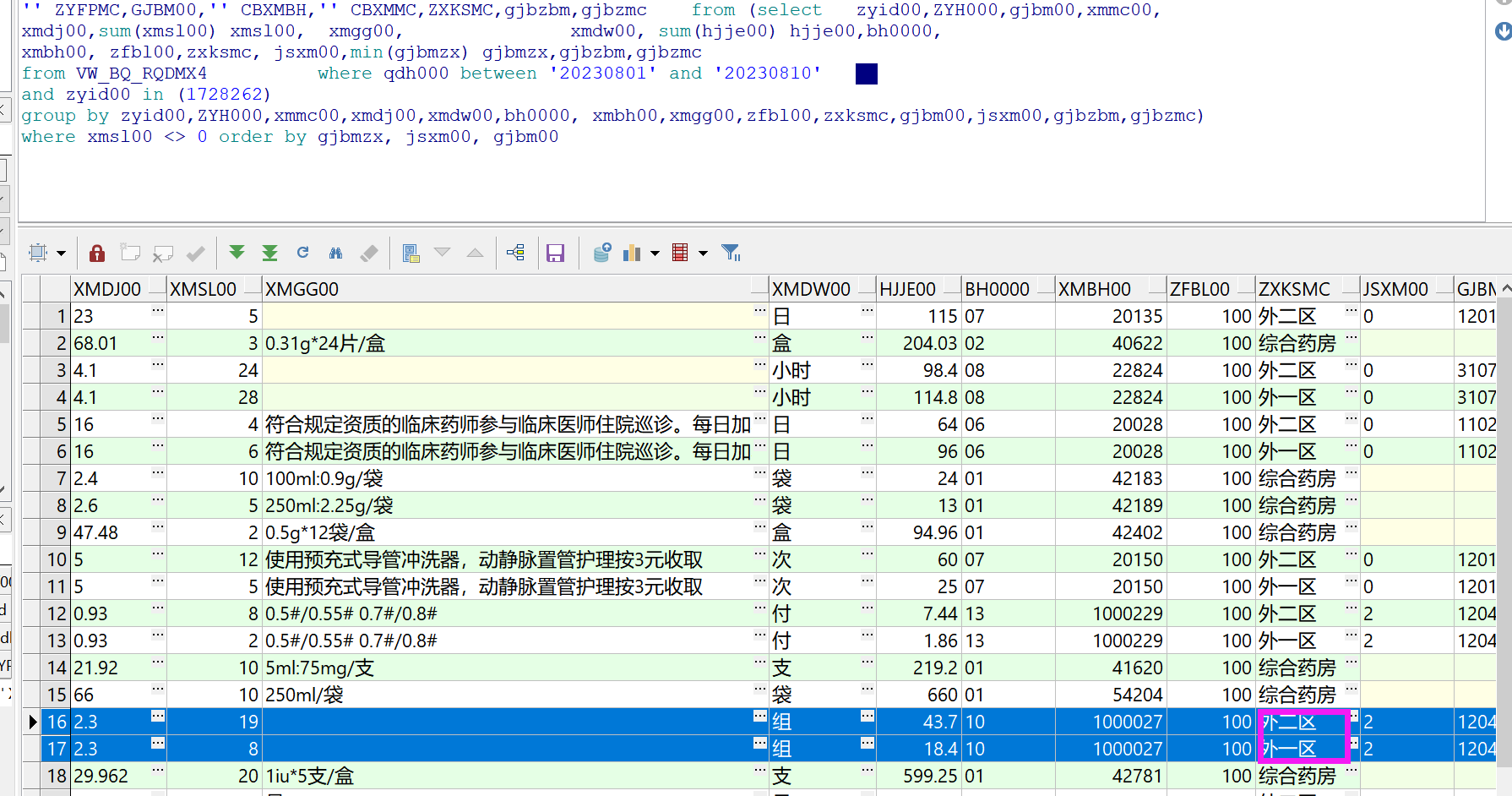Click ellipsis button in row 16 XMDJ00 cell
The height and width of the screenshot is (796, 1512).
158,717
